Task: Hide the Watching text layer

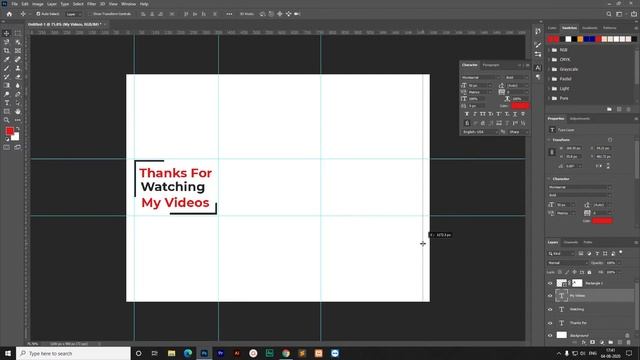Action: point(550,309)
